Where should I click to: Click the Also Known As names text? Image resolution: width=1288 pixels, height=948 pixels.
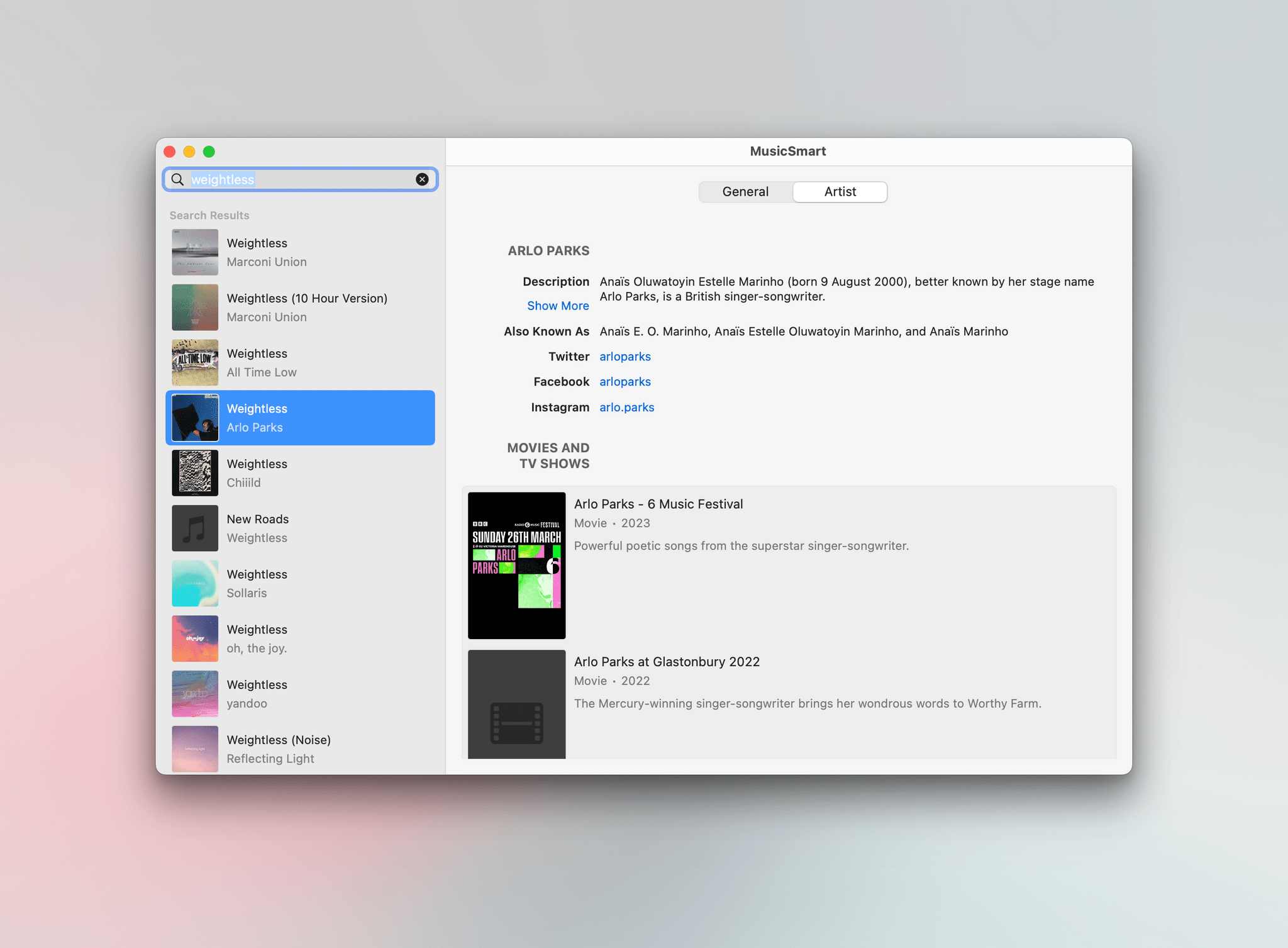[x=804, y=332]
